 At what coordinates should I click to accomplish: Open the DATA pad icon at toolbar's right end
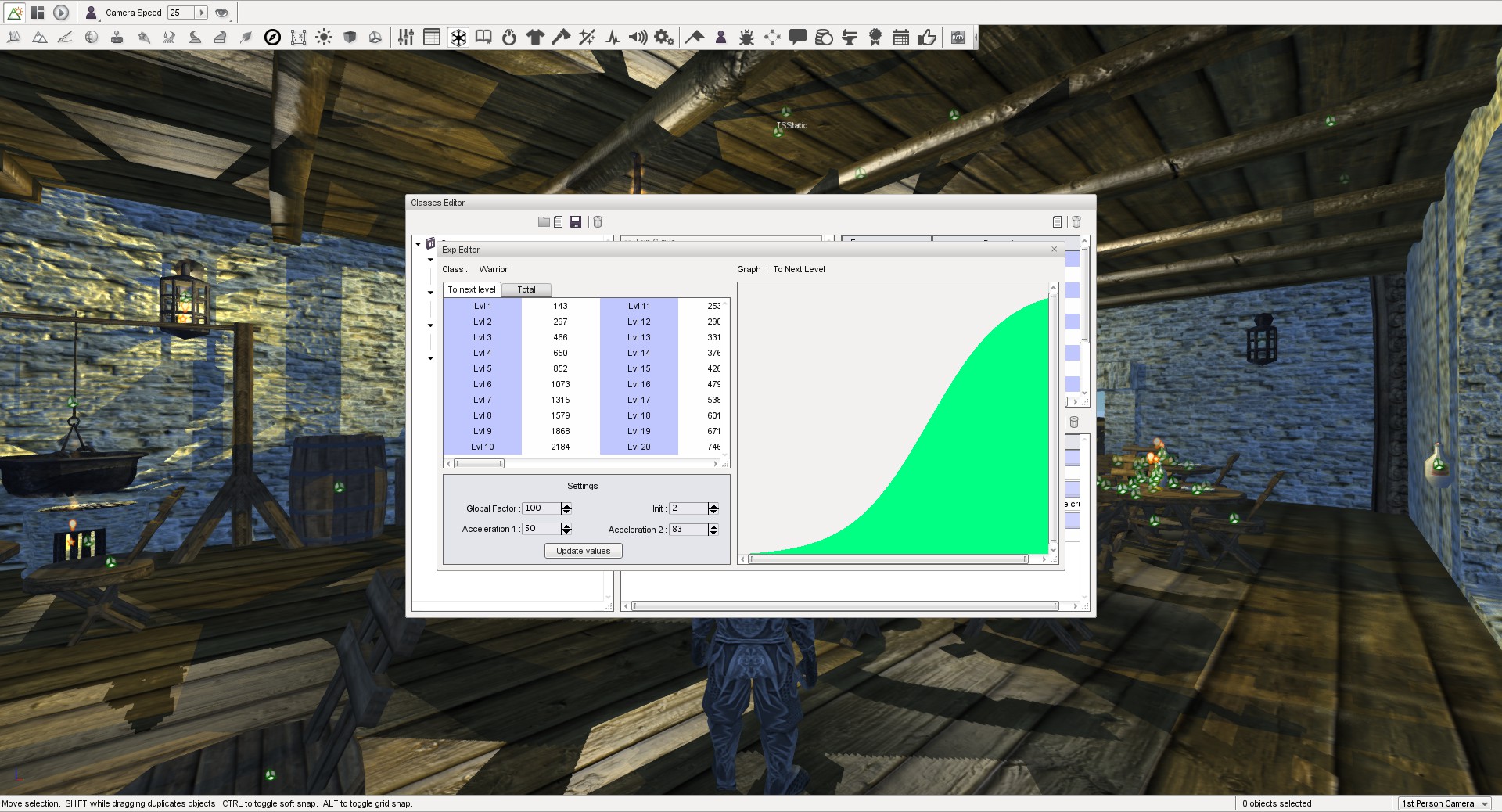pos(958,37)
